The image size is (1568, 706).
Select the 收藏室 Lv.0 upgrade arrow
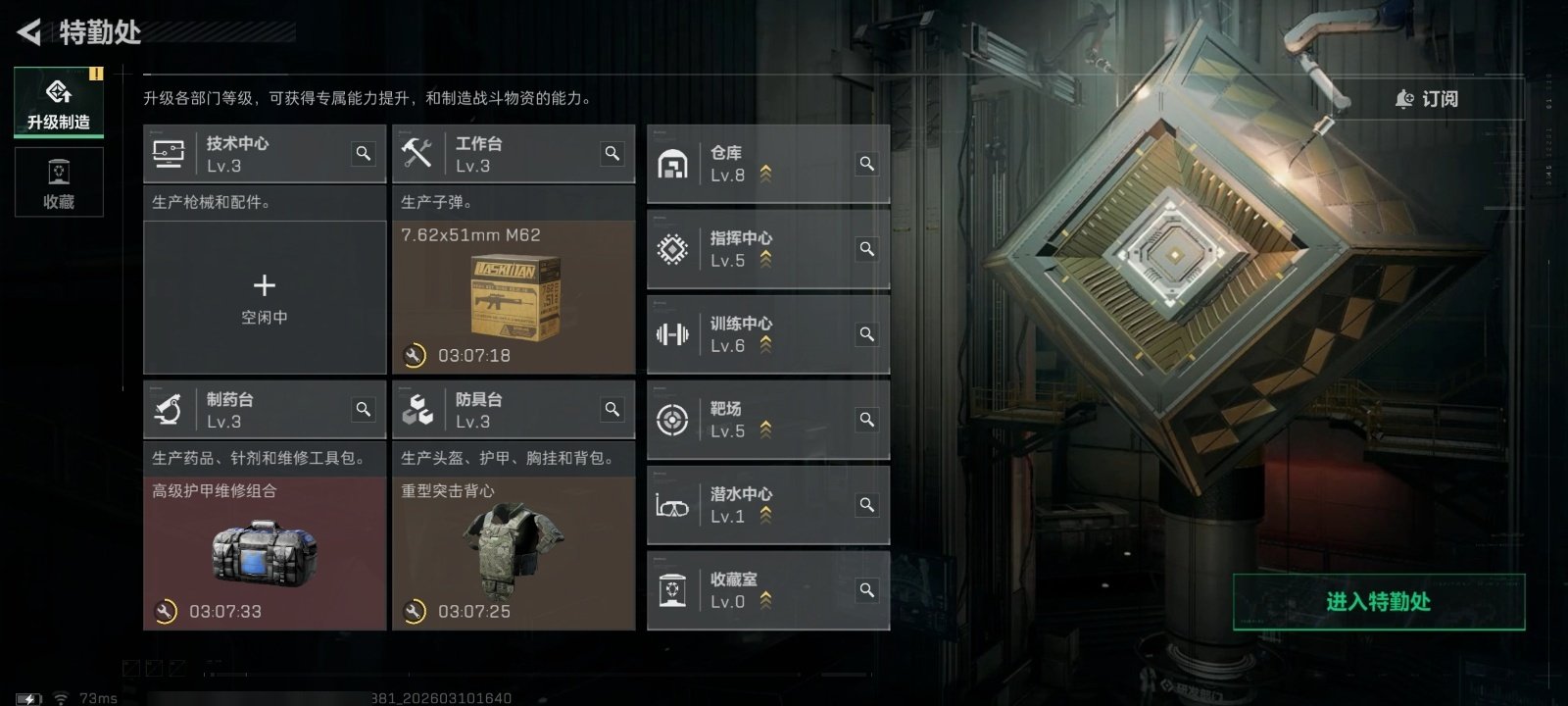(765, 600)
